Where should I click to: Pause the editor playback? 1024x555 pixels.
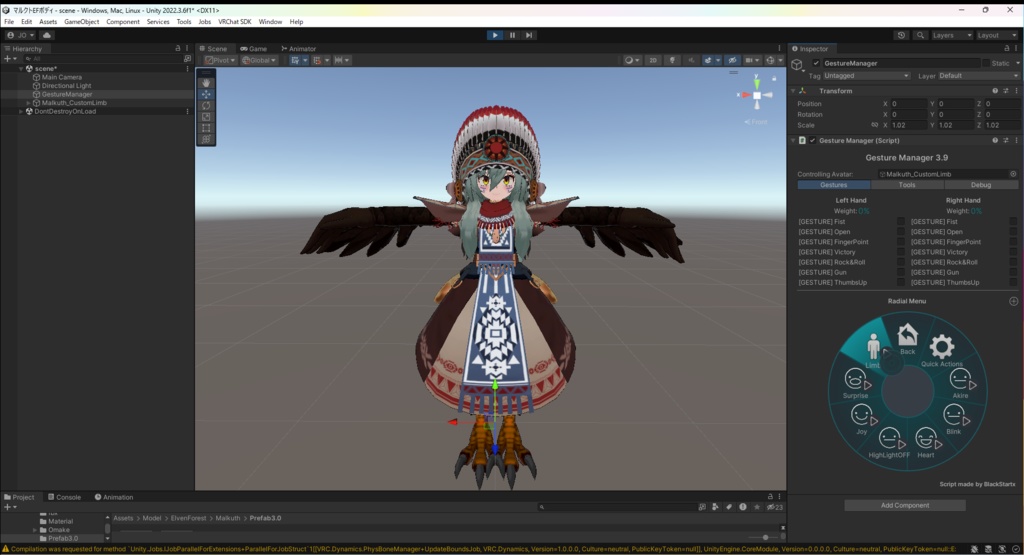[512, 35]
